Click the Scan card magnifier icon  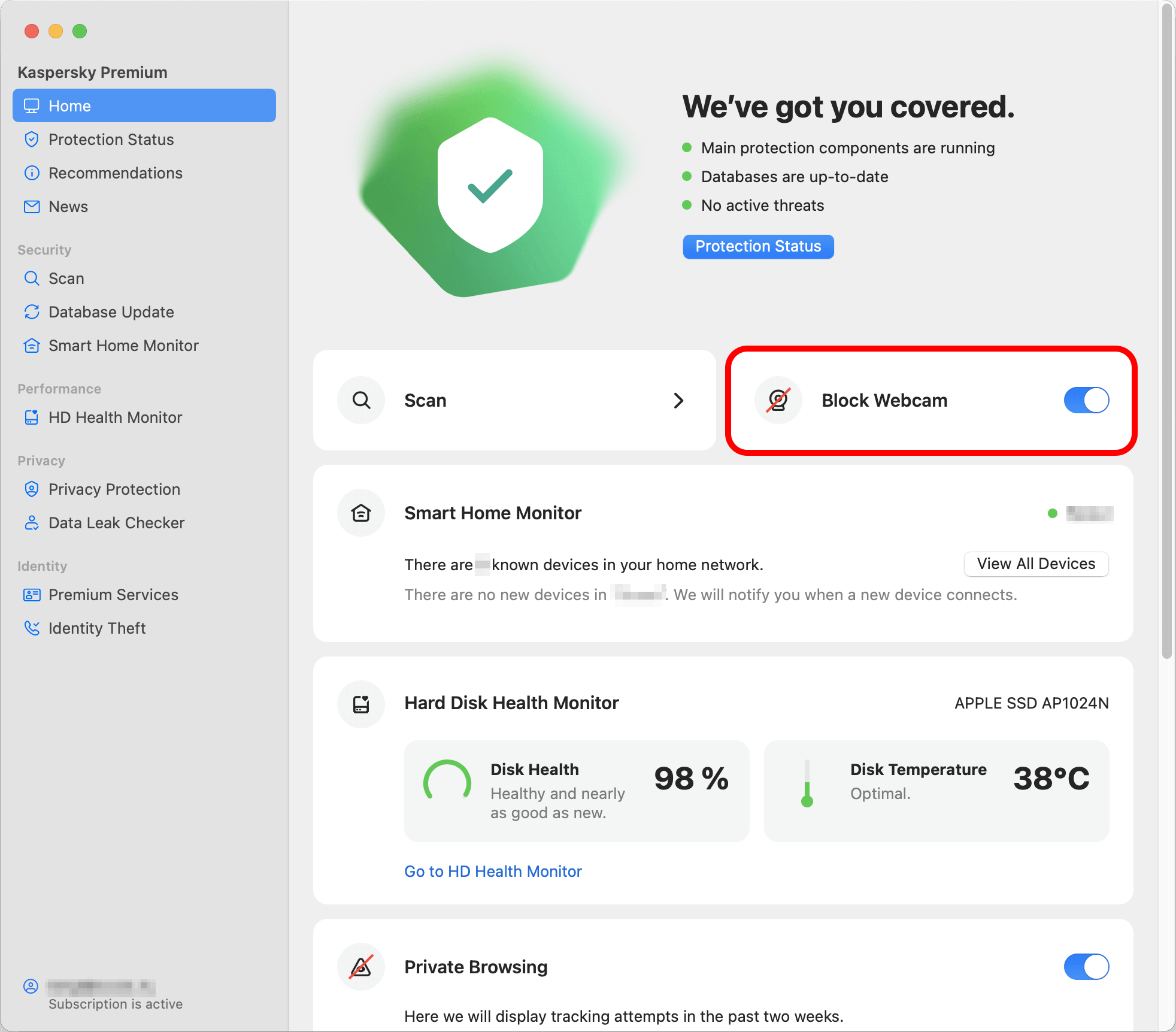click(361, 400)
